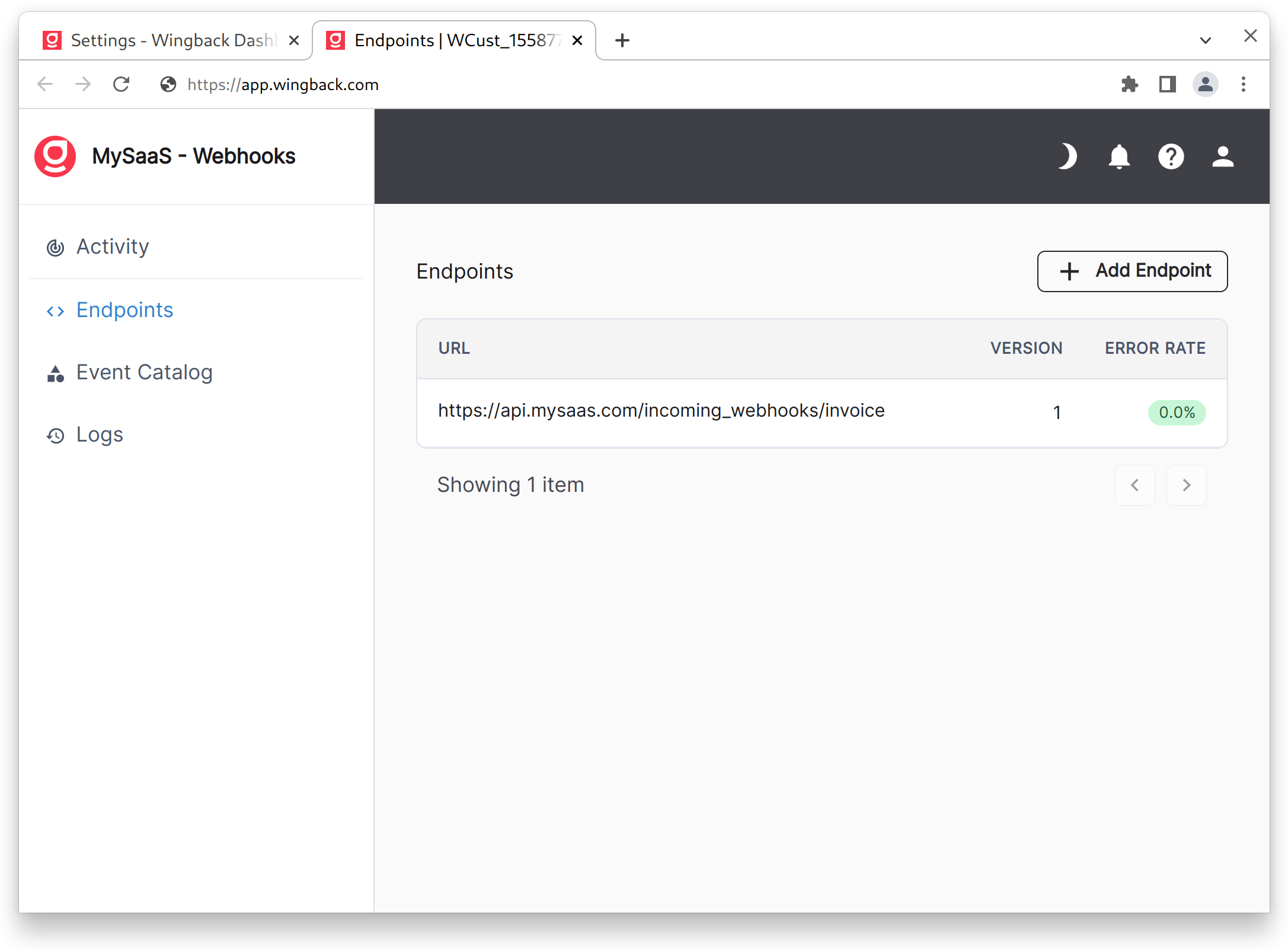Screen dimensions: 1288x950
Task: Go to next page of endpoints
Action: (1186, 485)
